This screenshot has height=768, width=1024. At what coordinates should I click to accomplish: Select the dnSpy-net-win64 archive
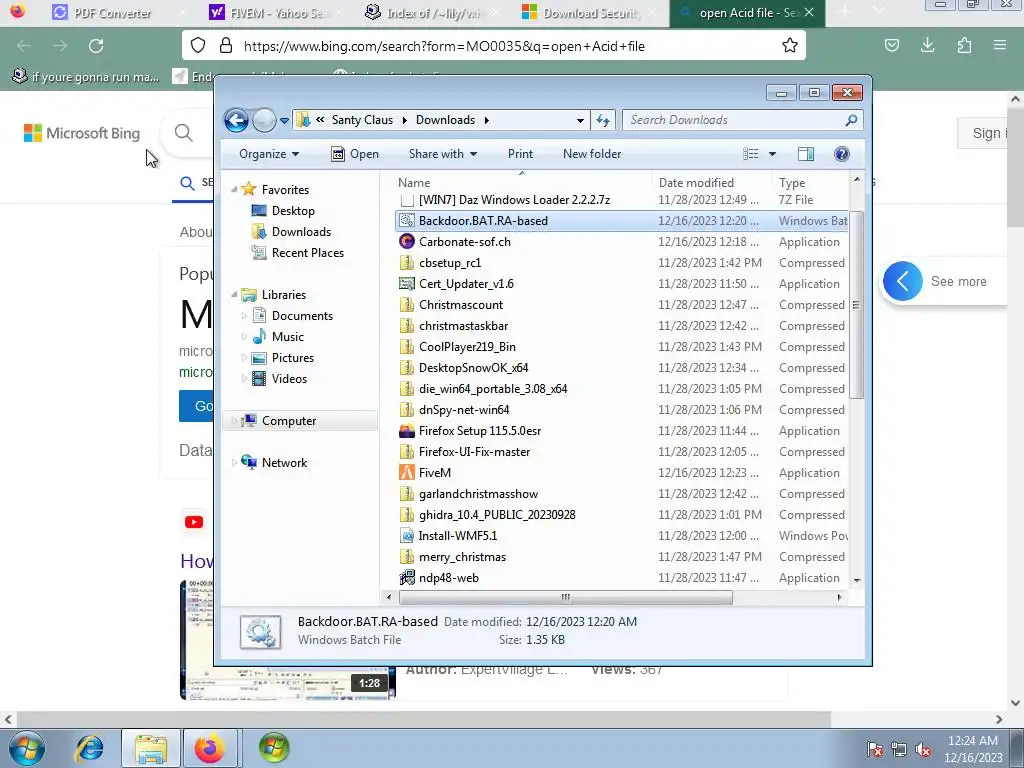(x=464, y=410)
